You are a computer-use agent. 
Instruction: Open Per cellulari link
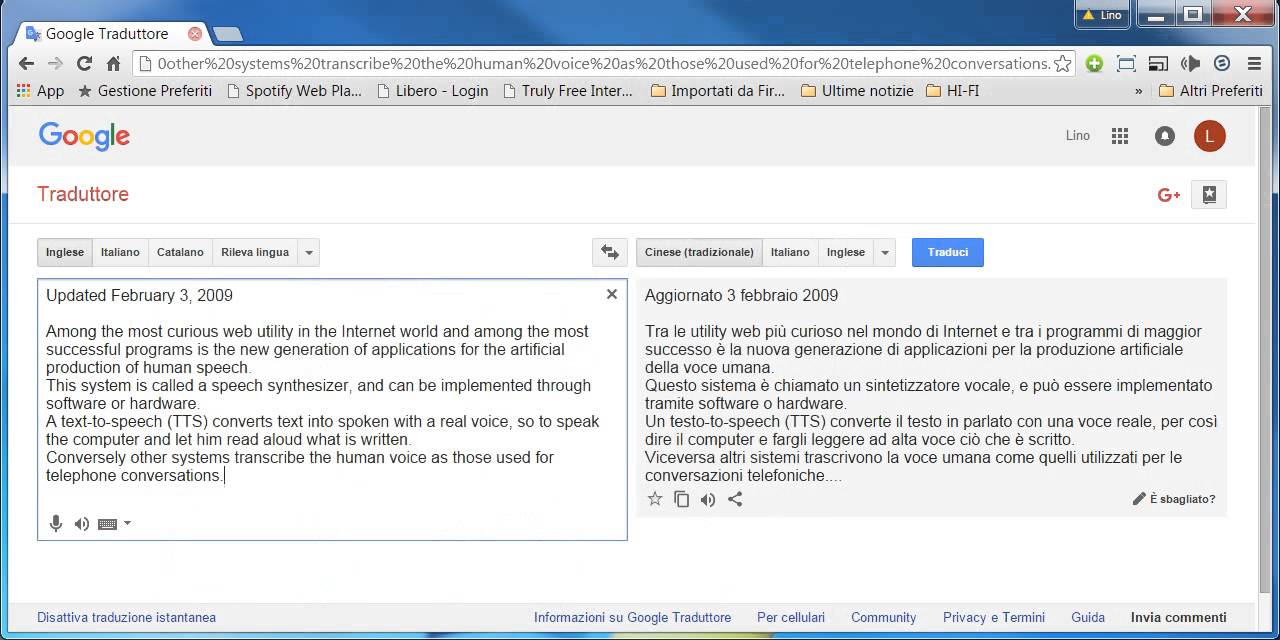pyautogui.click(x=791, y=617)
